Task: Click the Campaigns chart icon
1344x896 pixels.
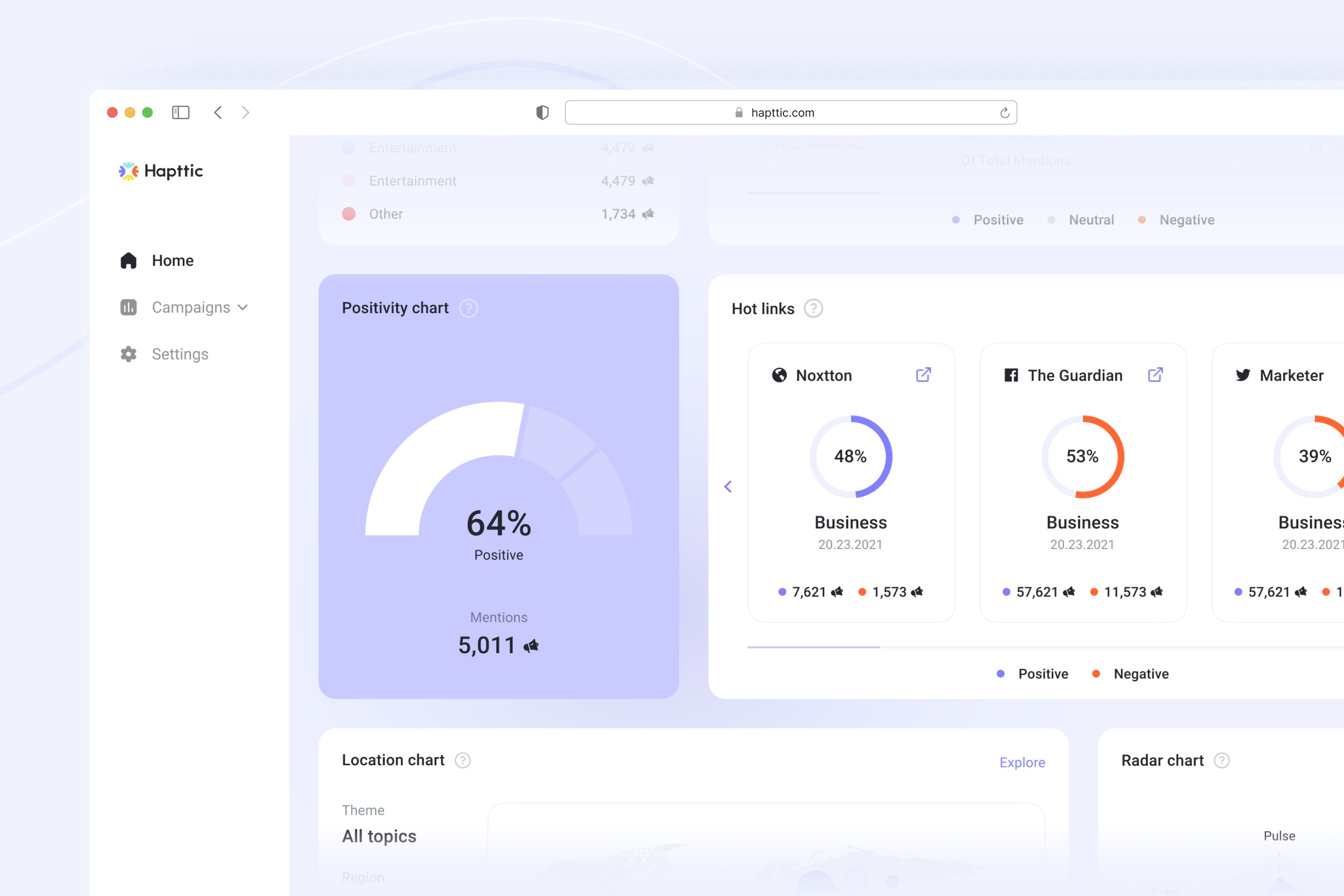Action: point(129,307)
